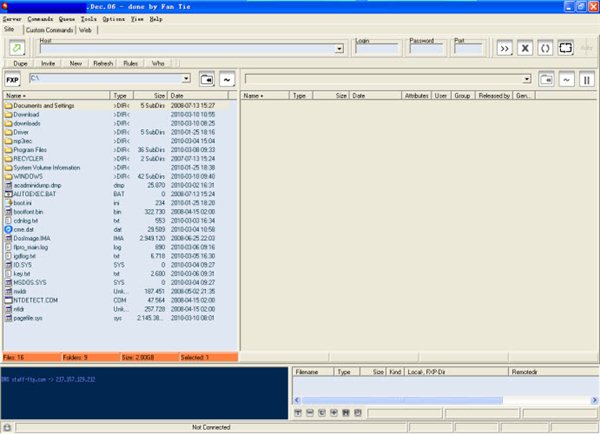Click the folder icon beside left path box
This screenshot has width=600, height=434.
[x=206, y=78]
